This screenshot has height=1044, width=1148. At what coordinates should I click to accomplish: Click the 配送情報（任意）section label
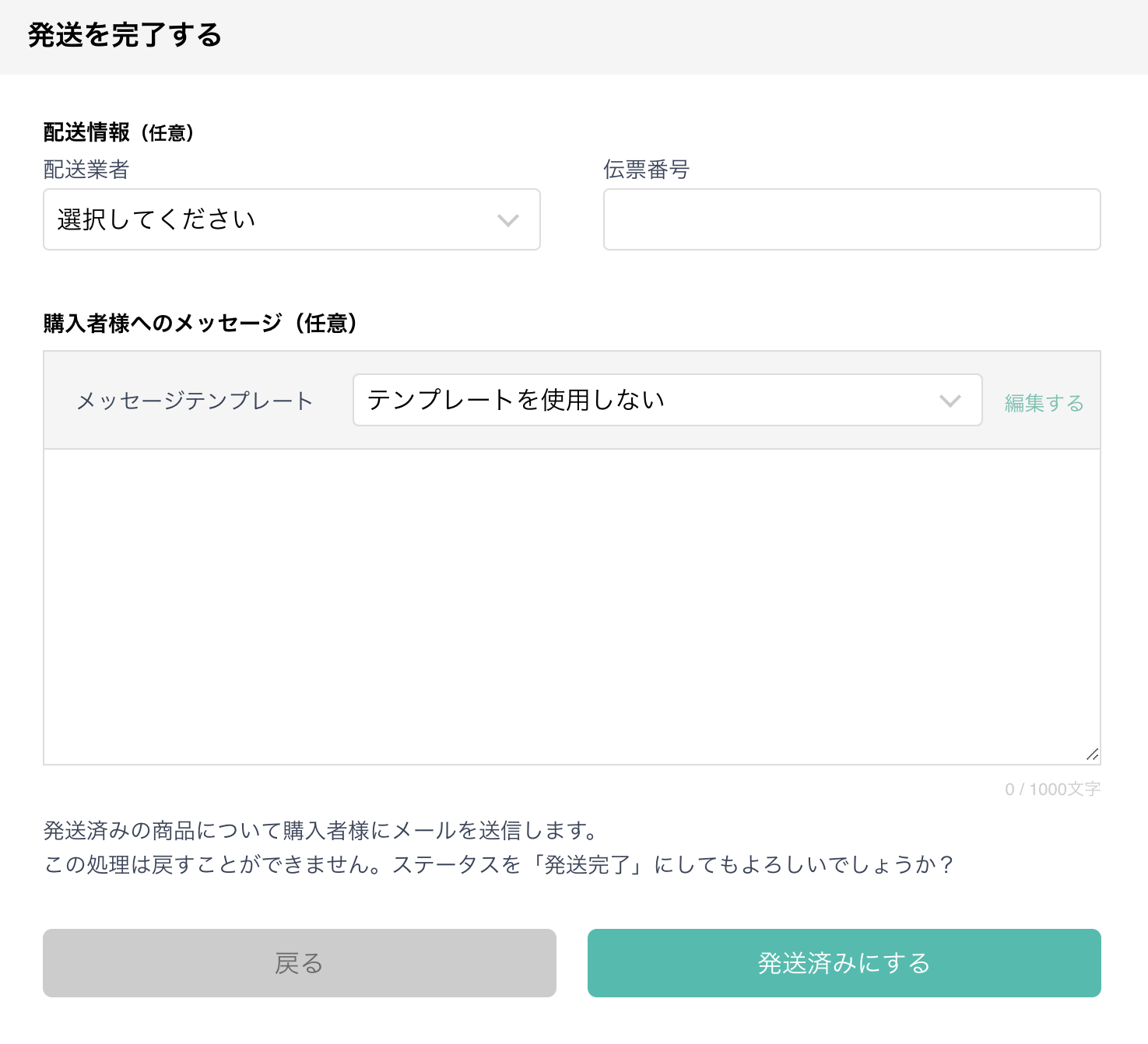pos(119,132)
